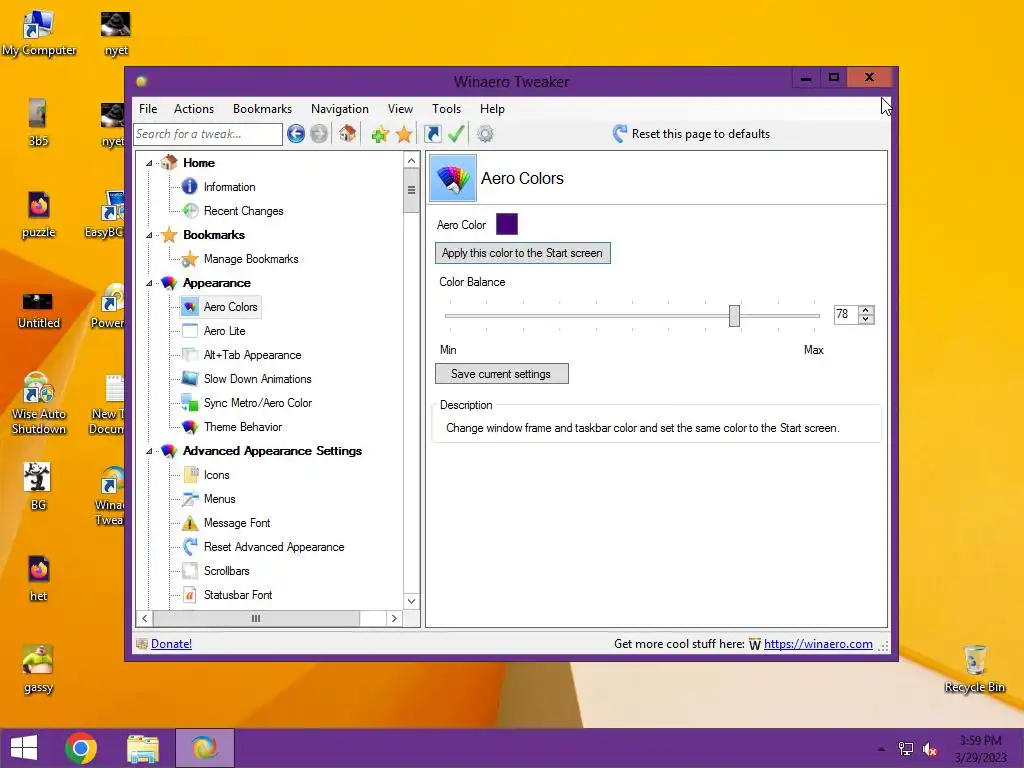Open bookmarks using the gold star toolbar icon
The image size is (1024, 768).
pos(404,135)
